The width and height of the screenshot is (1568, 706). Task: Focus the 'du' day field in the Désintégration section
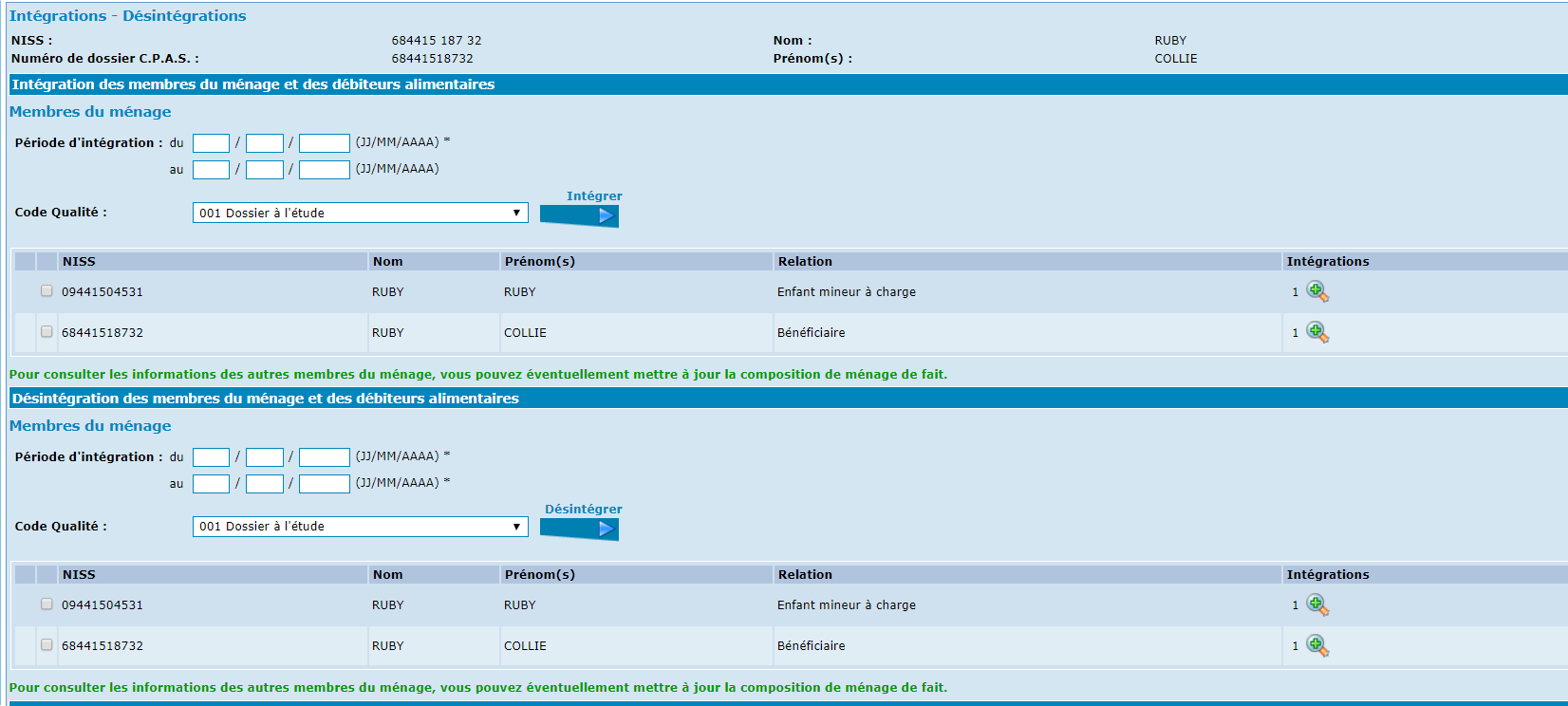tap(211, 457)
